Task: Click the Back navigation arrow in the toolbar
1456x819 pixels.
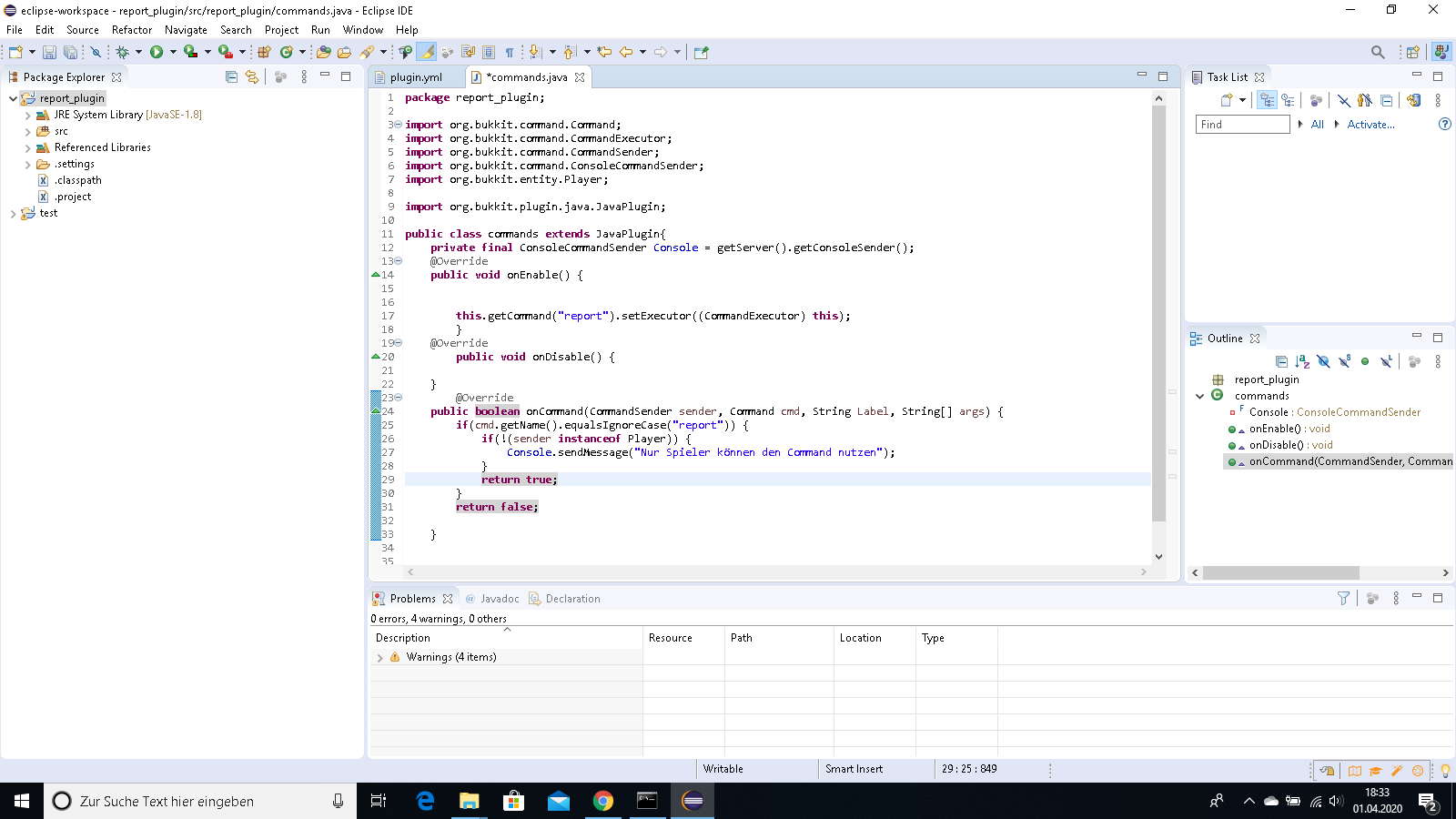Action: pyautogui.click(x=626, y=52)
